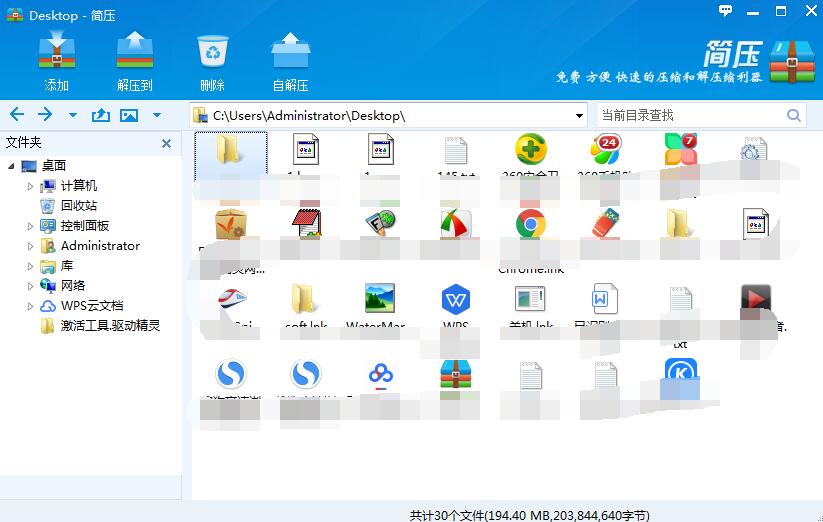Select 桌面 in the folder tree
823x522 pixels.
(54, 166)
